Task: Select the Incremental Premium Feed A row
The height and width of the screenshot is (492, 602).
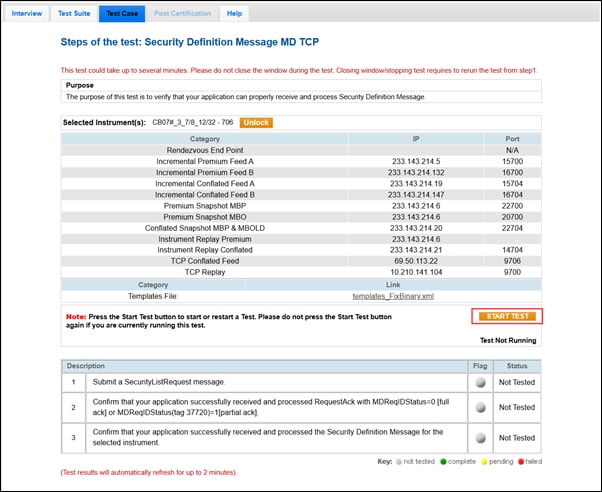Action: click(x=205, y=159)
